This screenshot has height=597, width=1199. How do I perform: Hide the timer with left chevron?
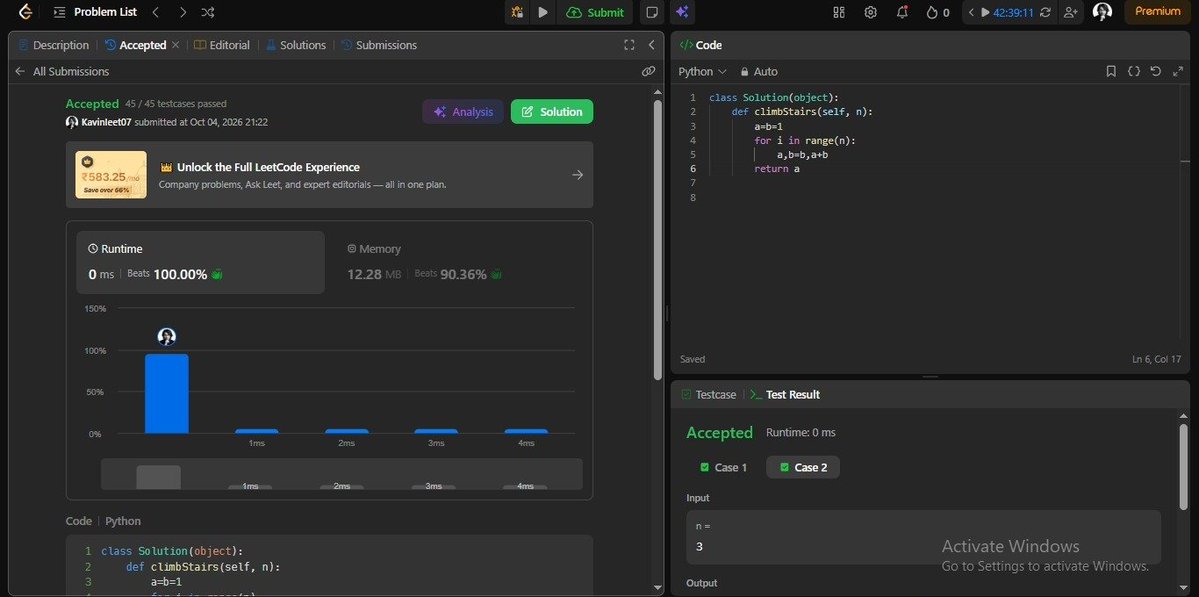[x=971, y=12]
